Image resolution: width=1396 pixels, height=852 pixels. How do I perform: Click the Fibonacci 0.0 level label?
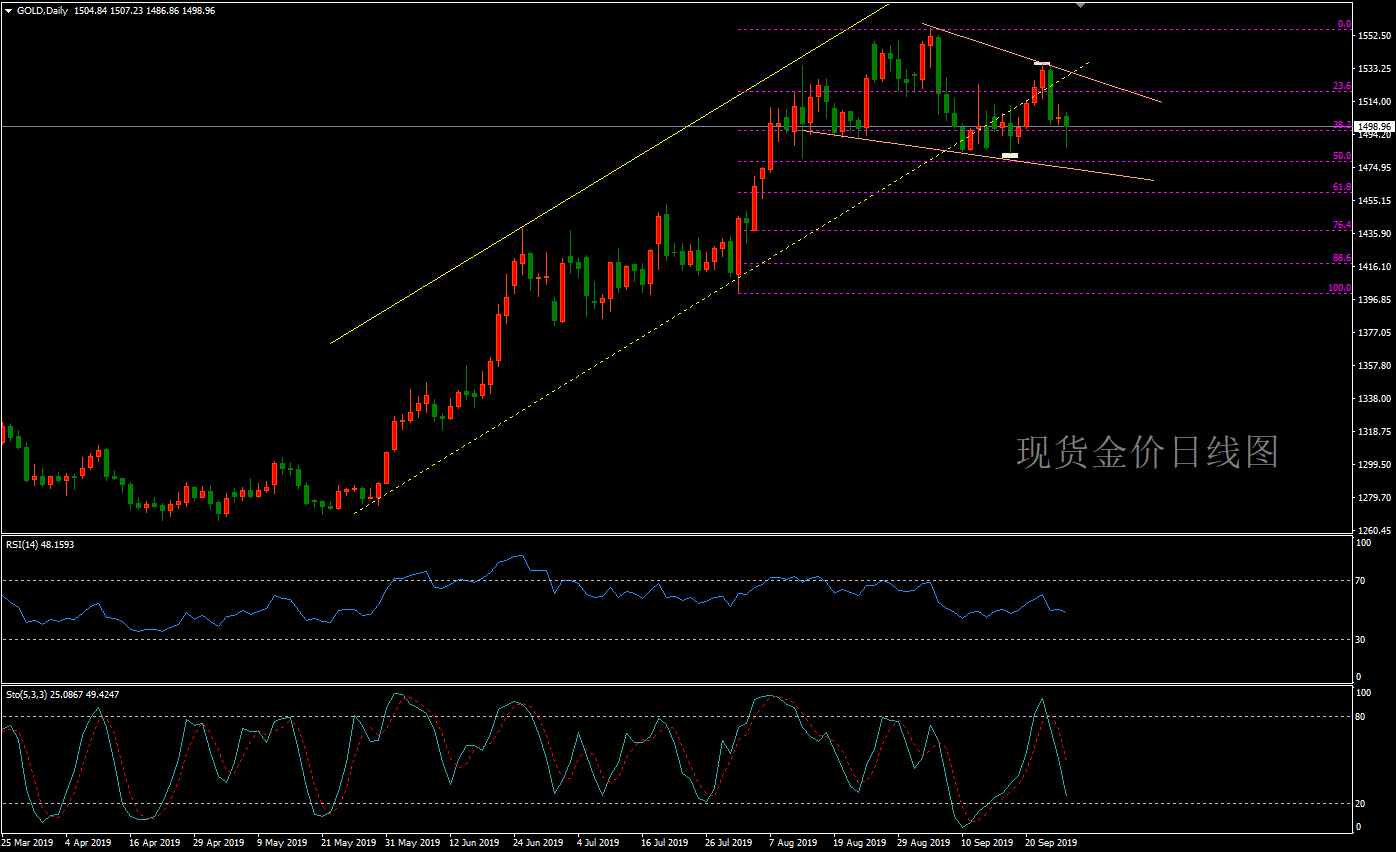point(1344,24)
